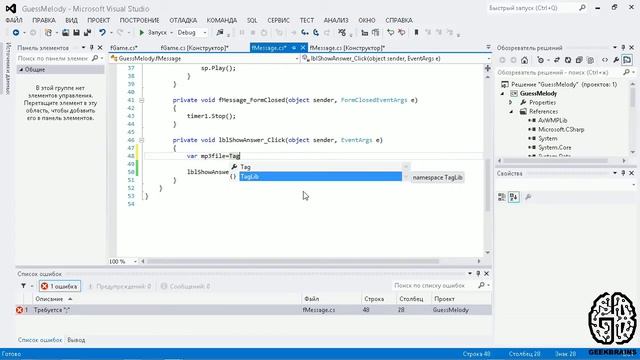640x360 pixels.
Task: Select the Microsoft.CSharp reference
Action: pos(561,130)
